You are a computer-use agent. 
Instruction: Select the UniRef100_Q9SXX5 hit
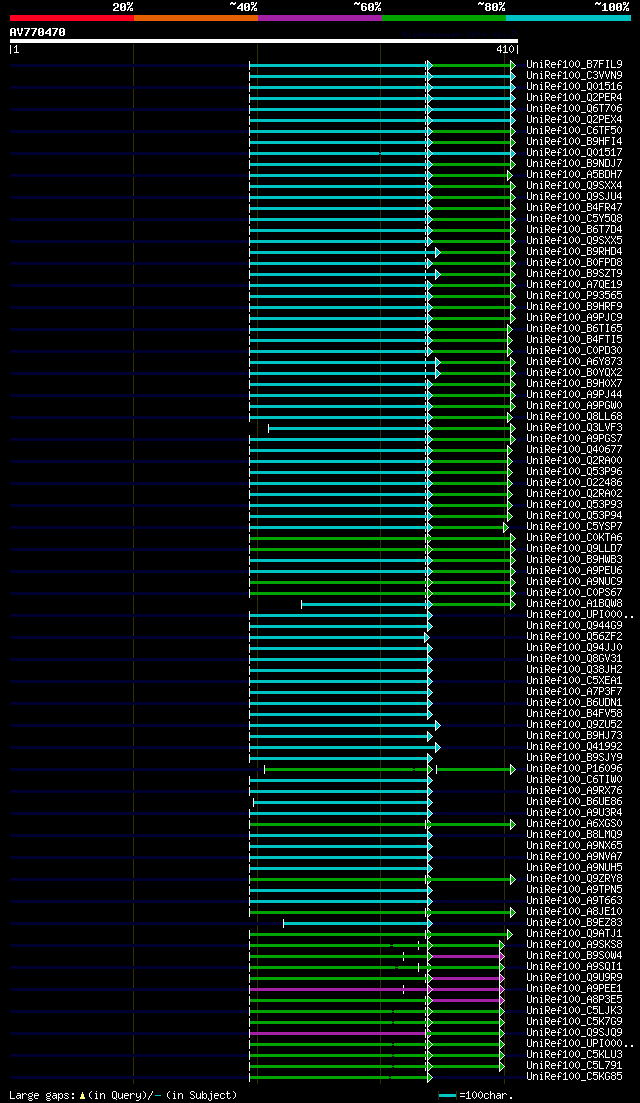point(574,241)
